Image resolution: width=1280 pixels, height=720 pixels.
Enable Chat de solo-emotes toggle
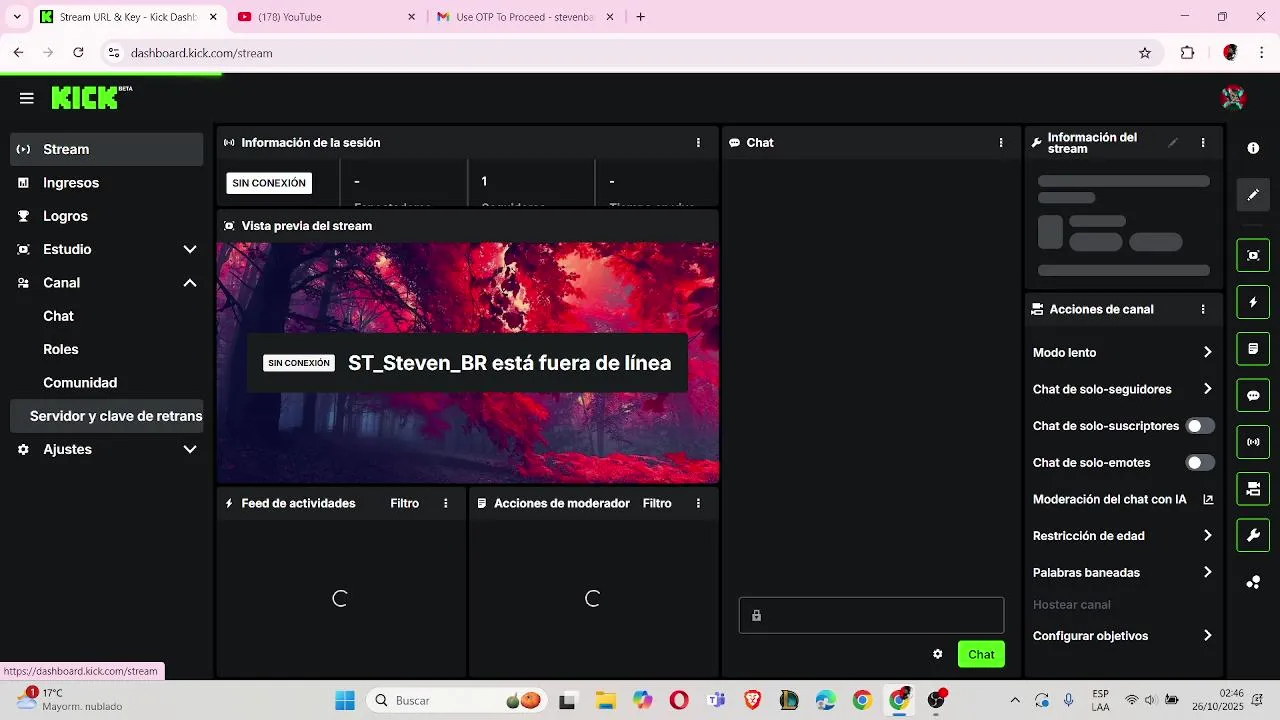(x=1200, y=463)
